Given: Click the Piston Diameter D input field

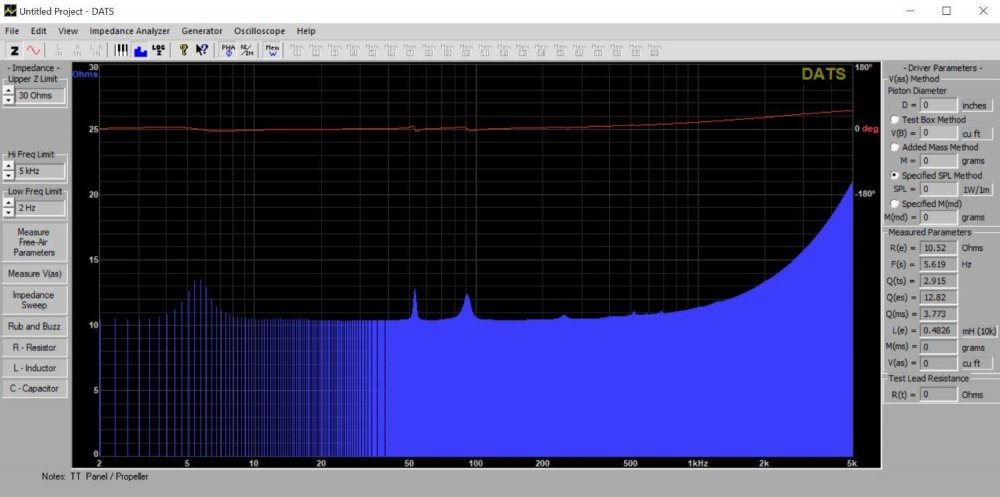Looking at the screenshot, I should tap(939, 104).
